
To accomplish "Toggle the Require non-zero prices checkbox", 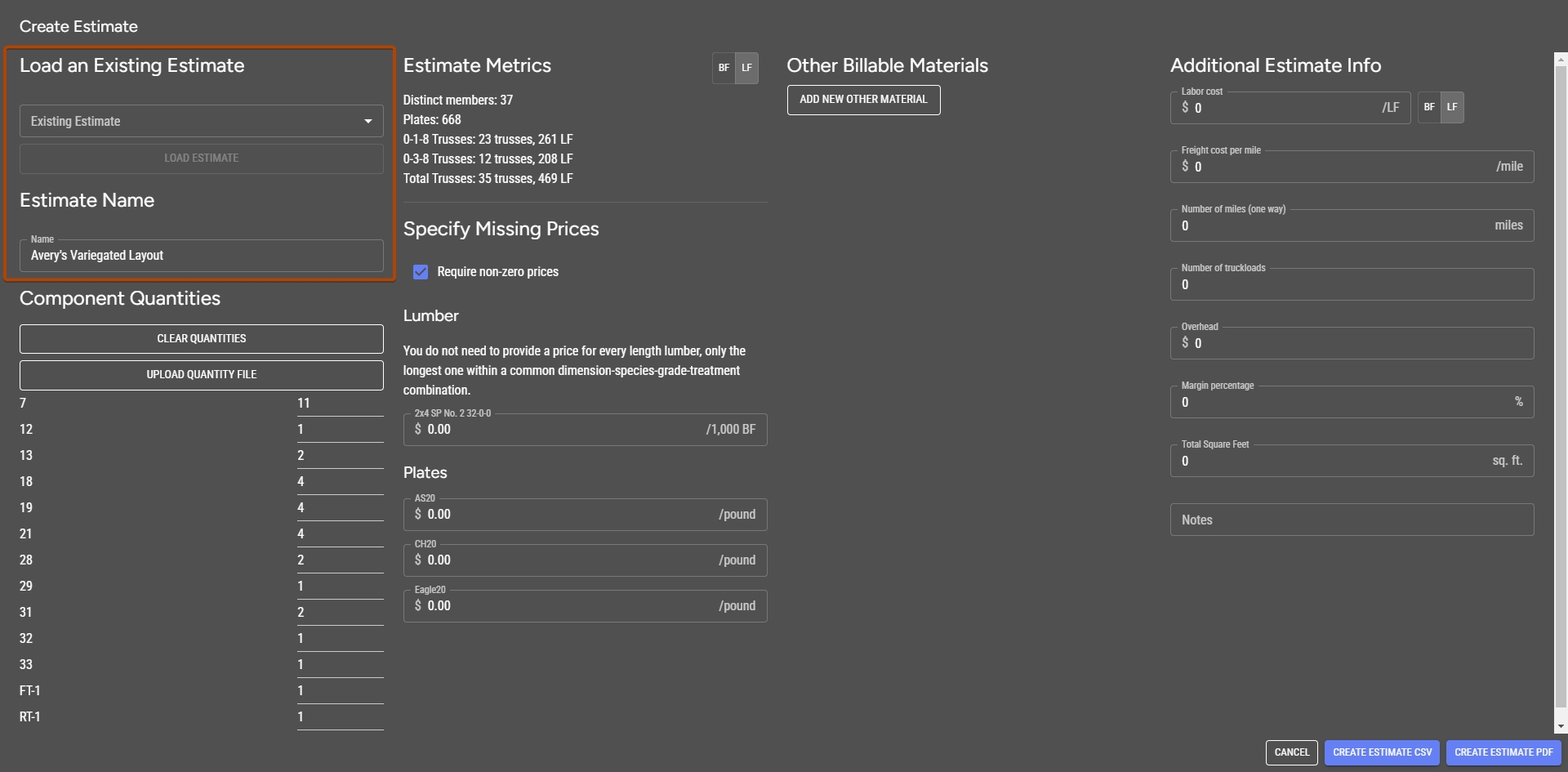I will coord(421,272).
